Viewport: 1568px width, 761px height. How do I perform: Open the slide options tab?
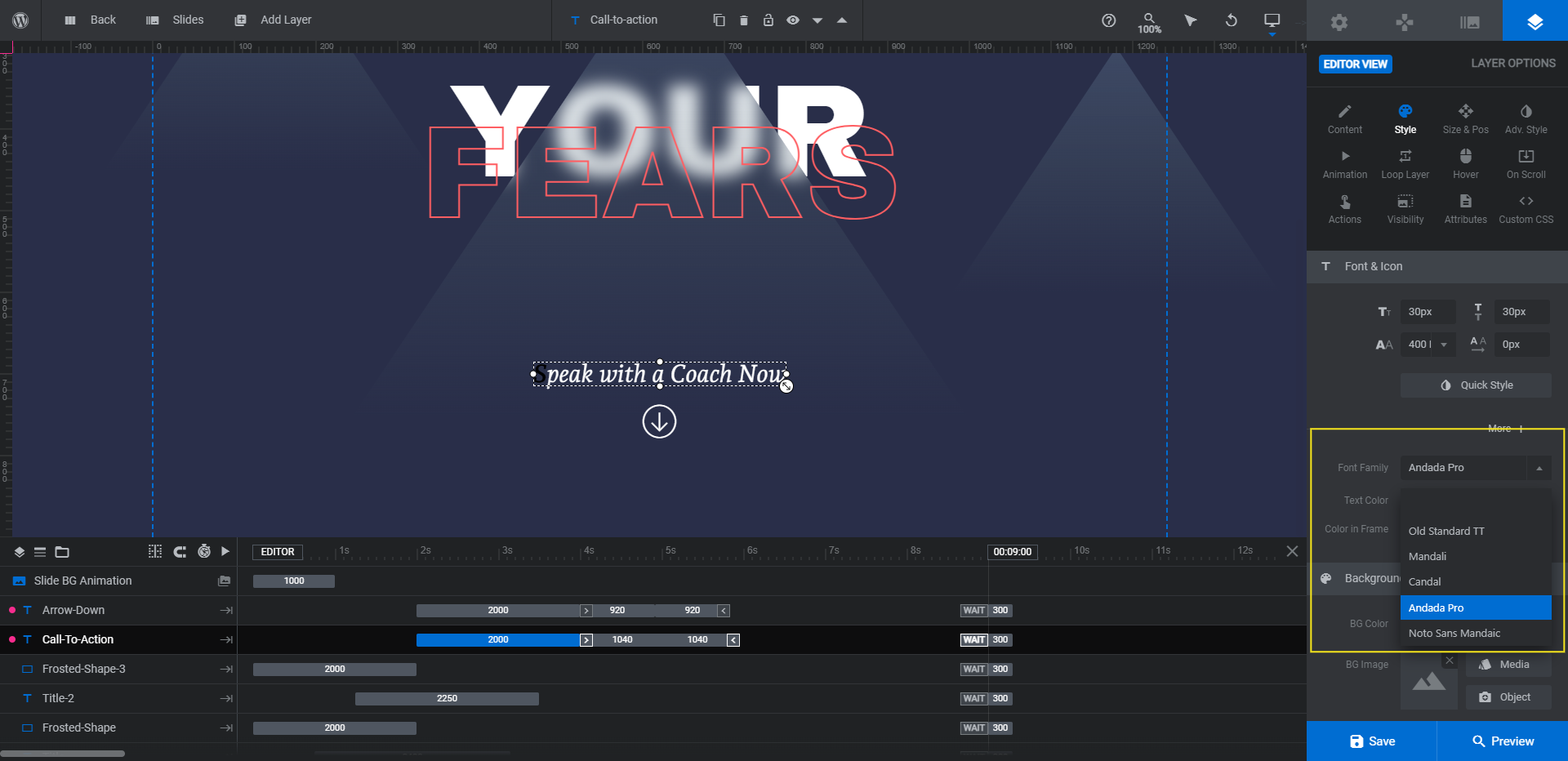click(x=1470, y=22)
